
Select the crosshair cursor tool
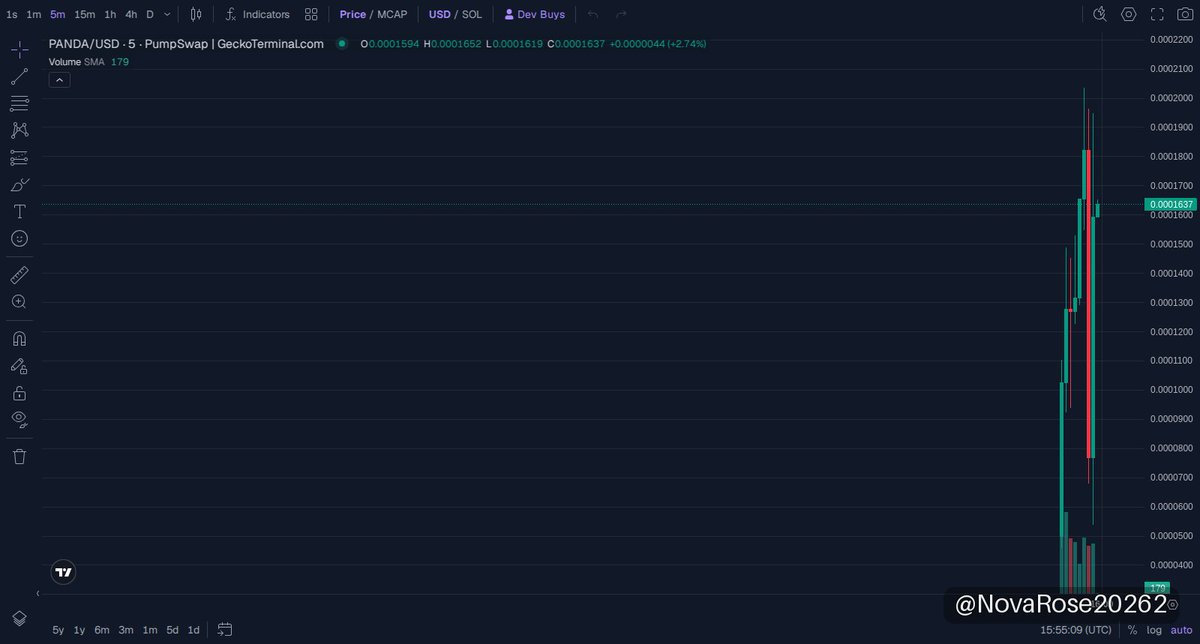click(20, 49)
